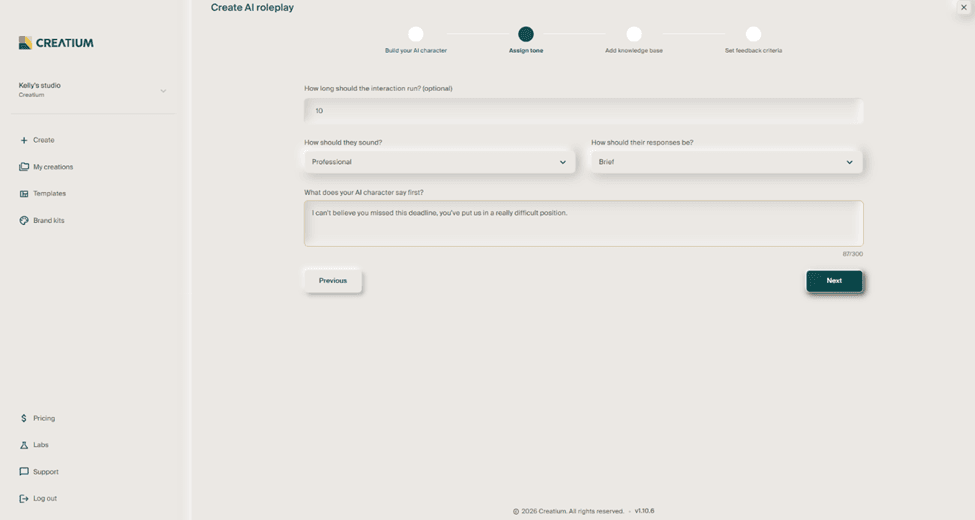Click Log out in the sidebar
The width and height of the screenshot is (975, 520).
[45, 498]
